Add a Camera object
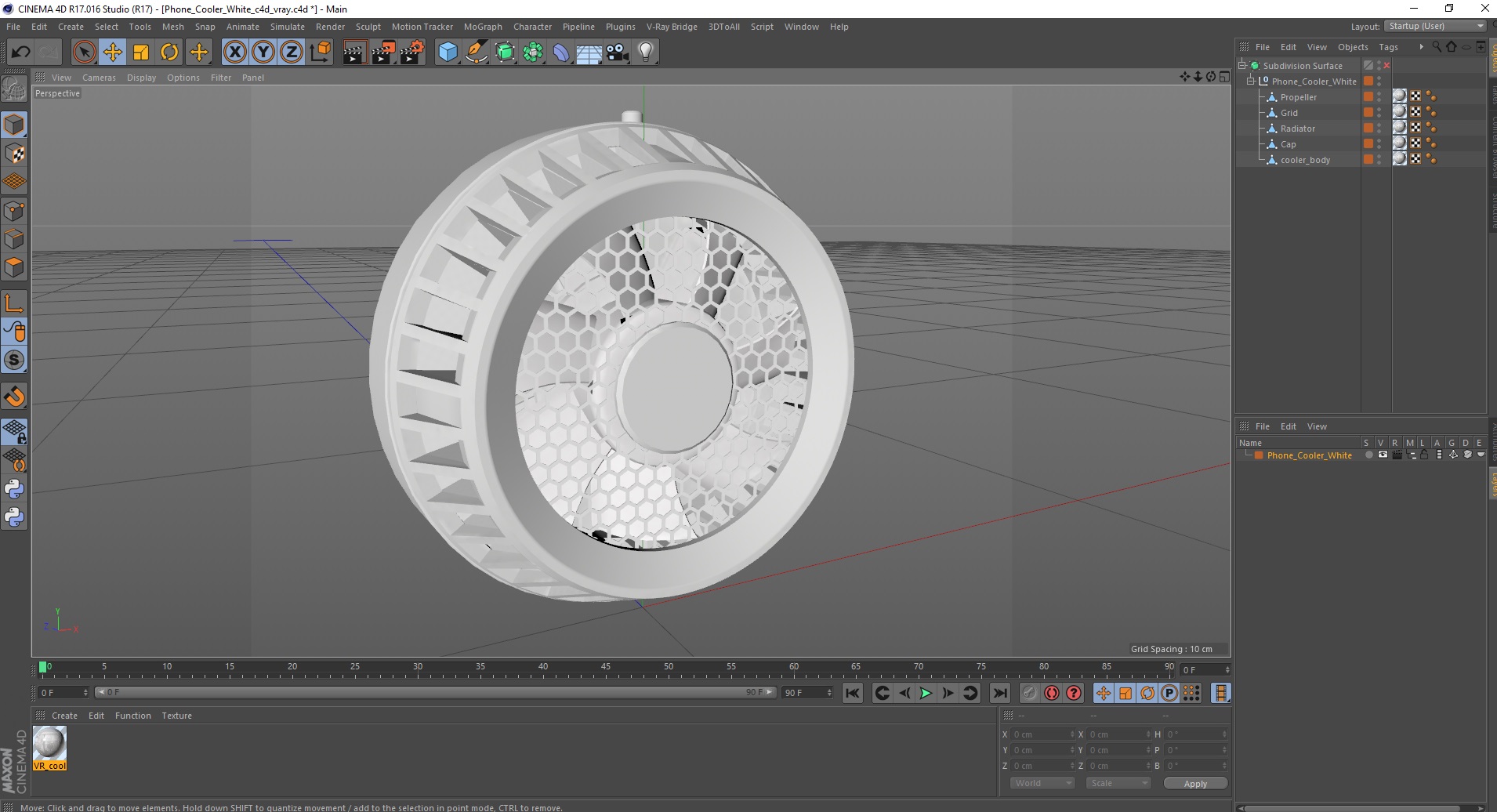This screenshot has width=1497, height=812. coord(618,53)
